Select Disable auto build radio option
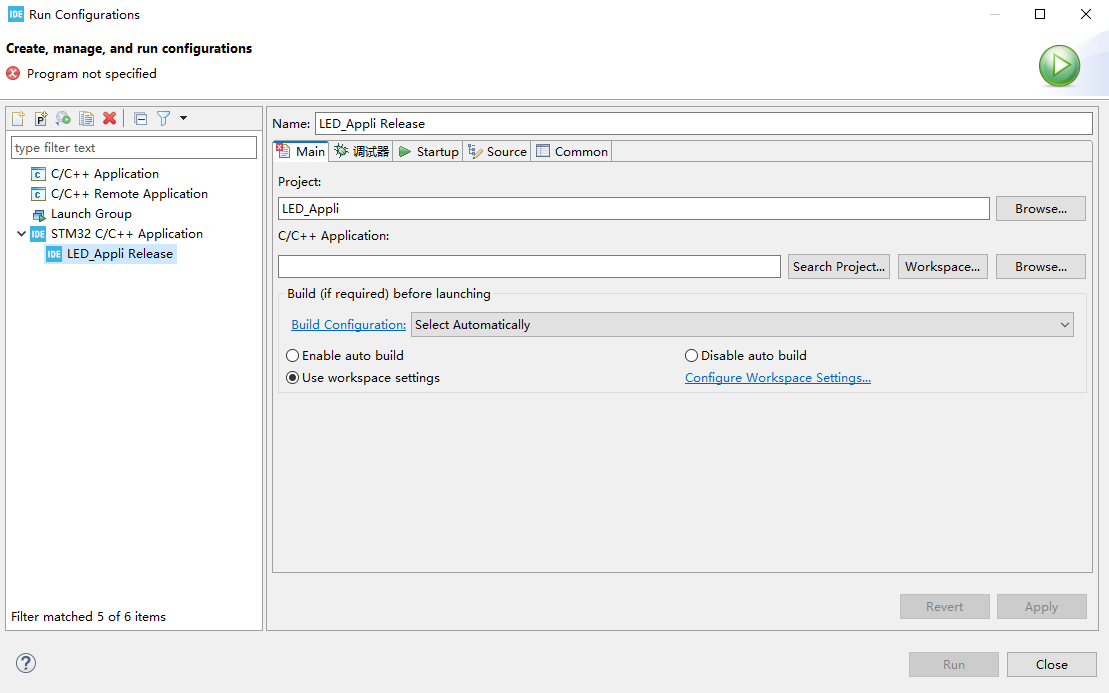 click(x=746, y=356)
